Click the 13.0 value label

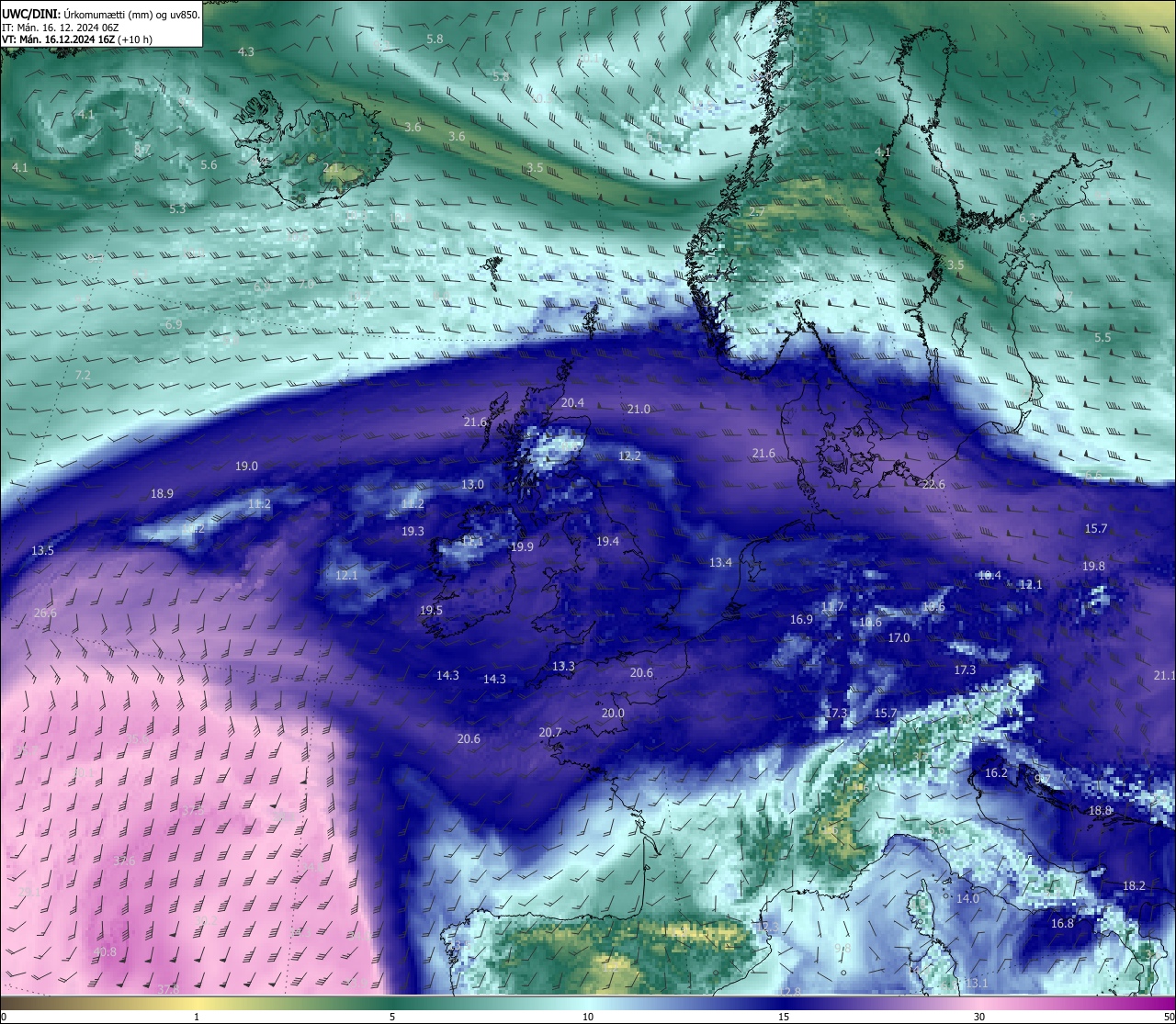pyautogui.click(x=472, y=485)
